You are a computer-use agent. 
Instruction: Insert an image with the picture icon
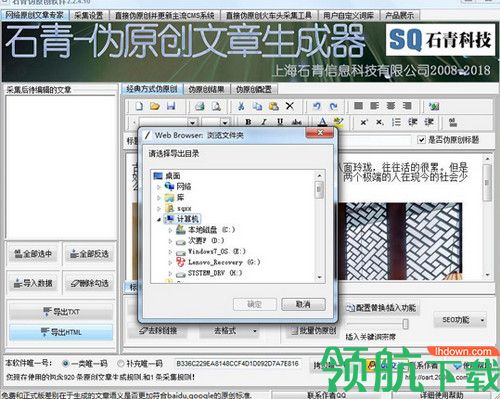[434, 106]
